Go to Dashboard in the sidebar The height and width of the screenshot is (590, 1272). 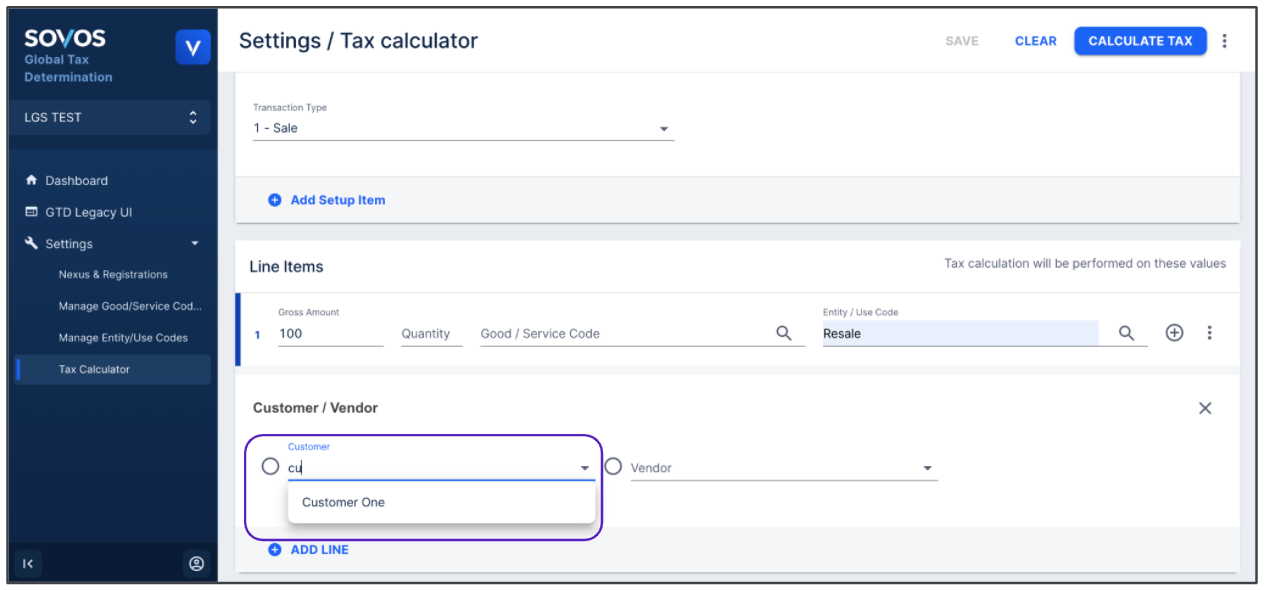point(76,181)
